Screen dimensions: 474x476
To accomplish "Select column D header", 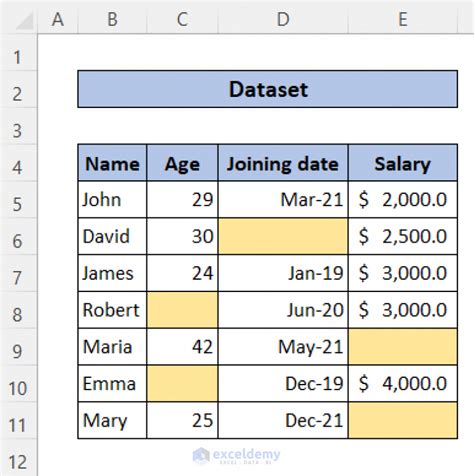I will point(283,19).
